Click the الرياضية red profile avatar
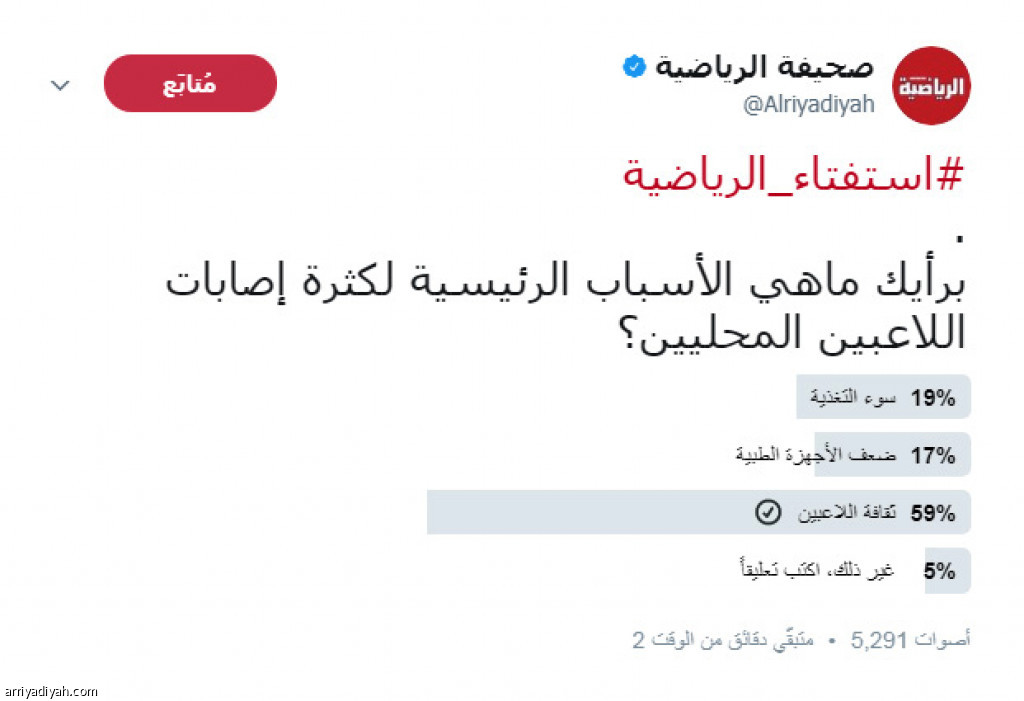This screenshot has height=701, width=1024. (932, 86)
